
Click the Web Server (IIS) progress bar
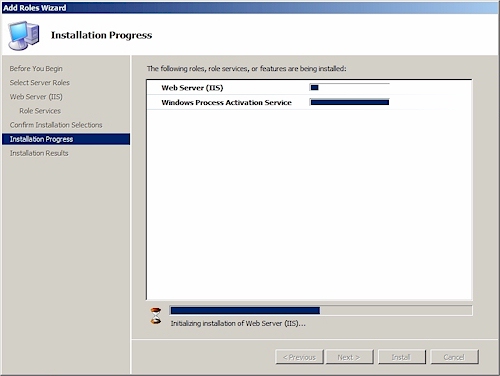coord(349,88)
